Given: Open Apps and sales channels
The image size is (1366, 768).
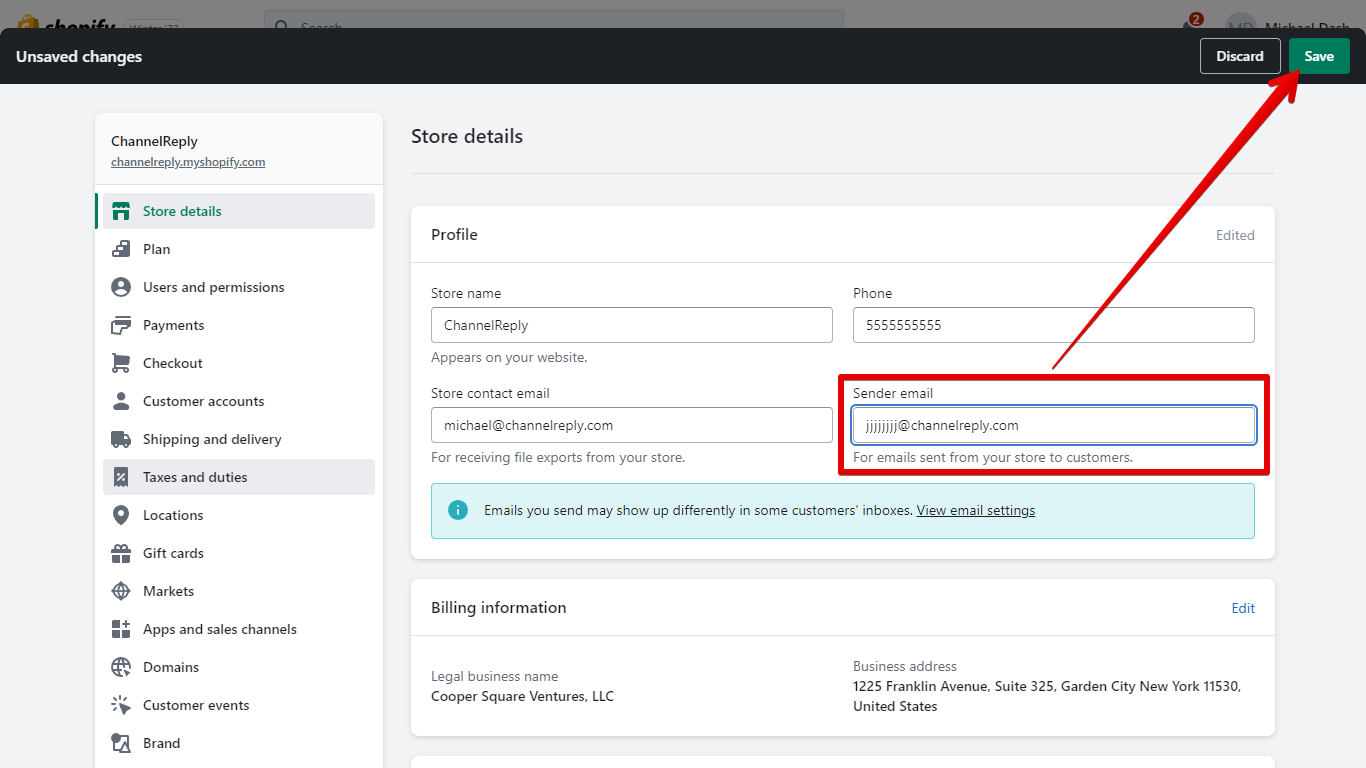Looking at the screenshot, I should click(239, 629).
